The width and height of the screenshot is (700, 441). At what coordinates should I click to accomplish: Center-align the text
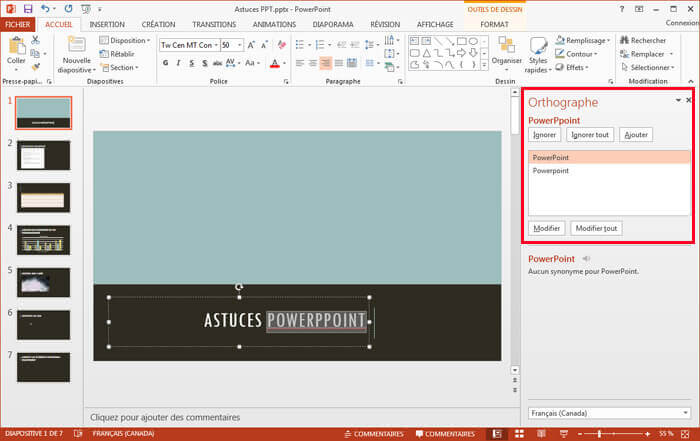pos(313,63)
